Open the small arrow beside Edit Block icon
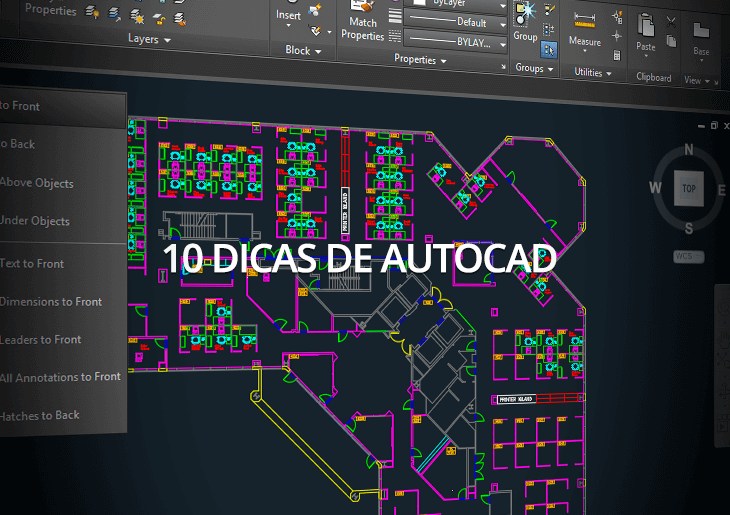Image resolution: width=730 pixels, height=515 pixels. click(x=329, y=32)
